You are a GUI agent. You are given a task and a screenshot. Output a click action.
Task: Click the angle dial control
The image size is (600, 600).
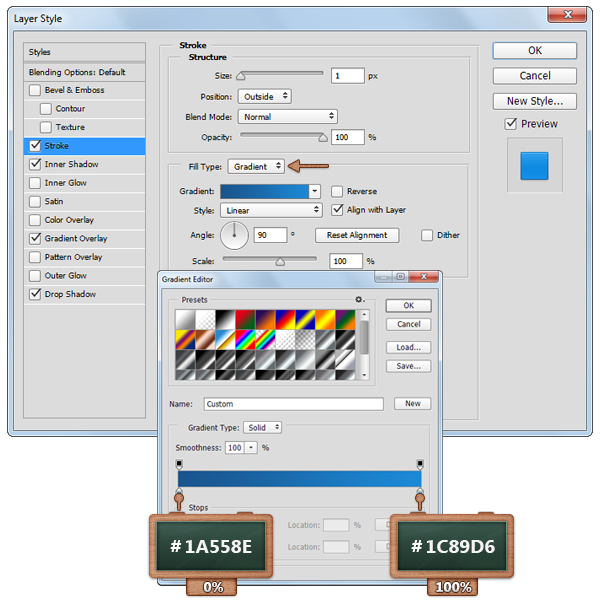click(234, 236)
